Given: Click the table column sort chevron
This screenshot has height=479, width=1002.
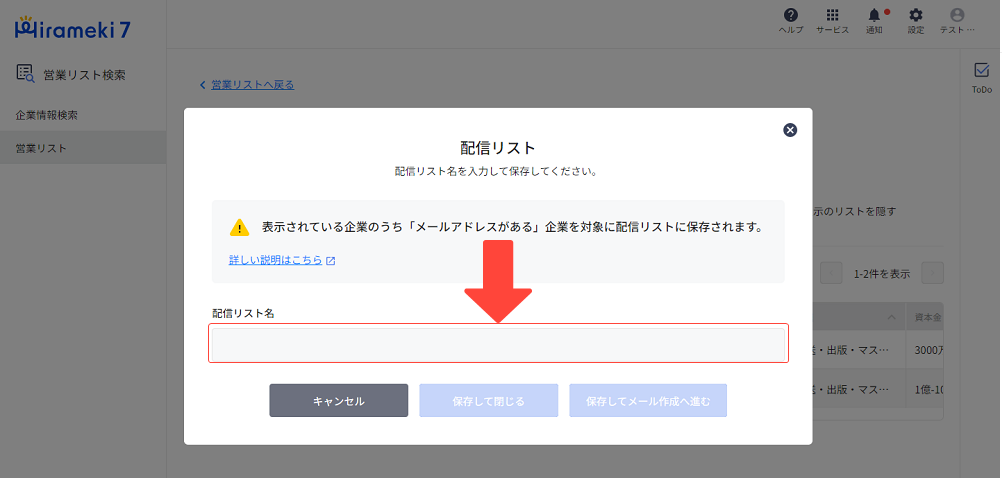Looking at the screenshot, I should pos(891,317).
